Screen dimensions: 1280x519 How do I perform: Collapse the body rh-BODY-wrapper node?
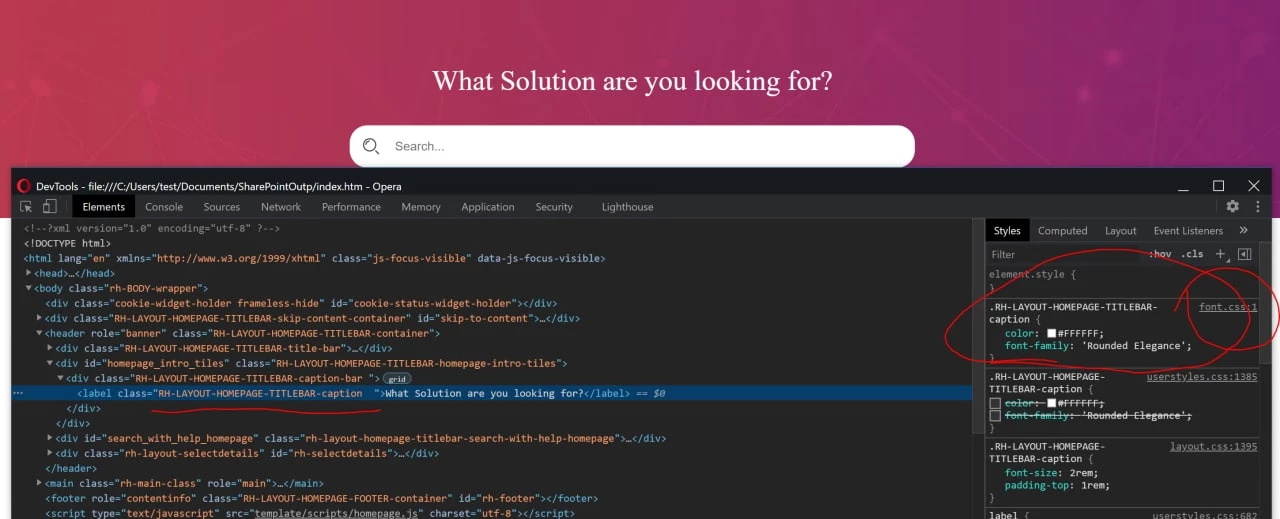29,288
